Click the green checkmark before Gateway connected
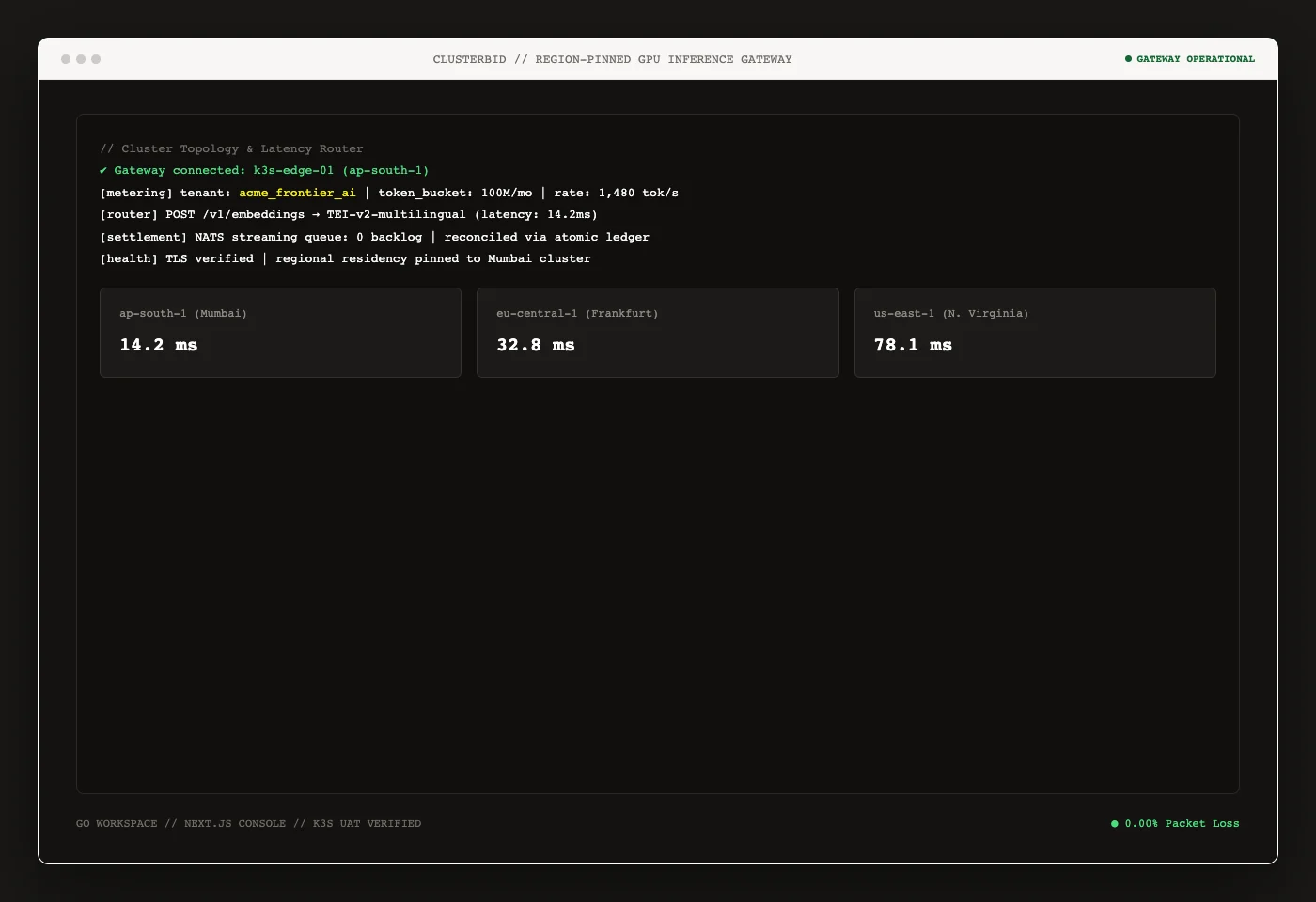Image resolution: width=1316 pixels, height=902 pixels. click(x=103, y=170)
